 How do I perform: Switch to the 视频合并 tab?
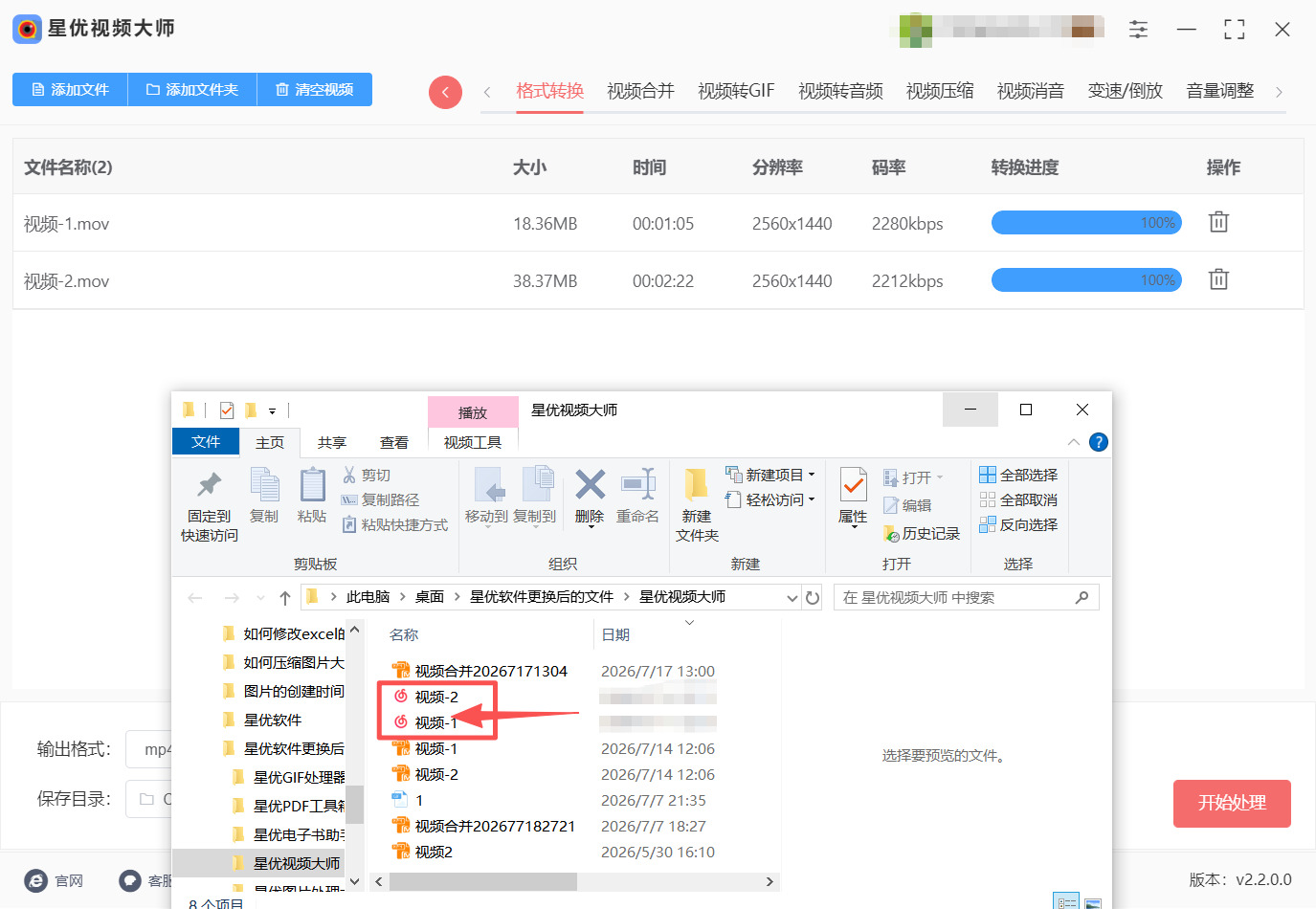pos(640,91)
